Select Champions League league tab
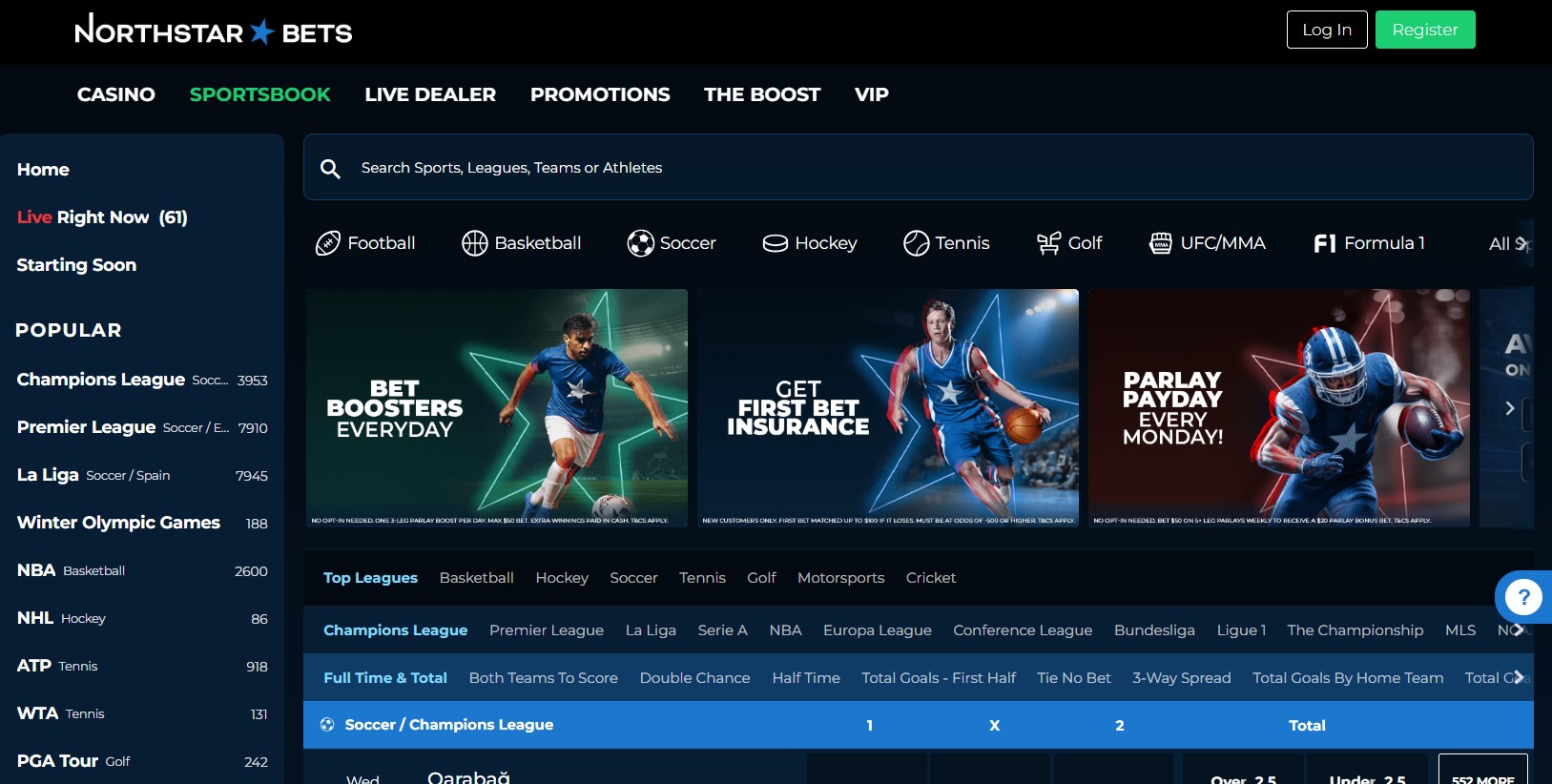 [395, 630]
